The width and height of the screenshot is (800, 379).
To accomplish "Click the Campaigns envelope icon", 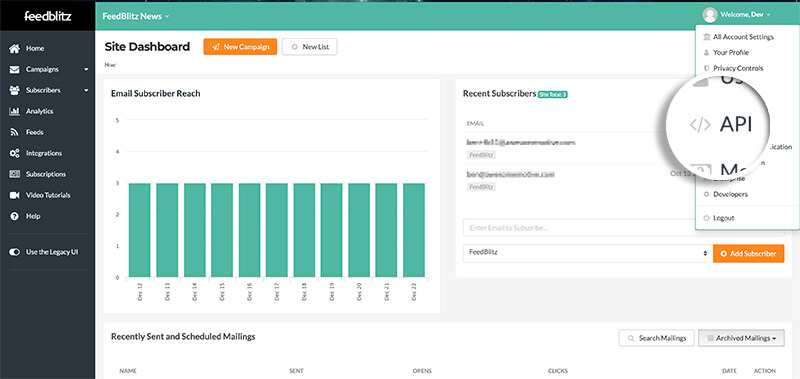I will coord(15,69).
